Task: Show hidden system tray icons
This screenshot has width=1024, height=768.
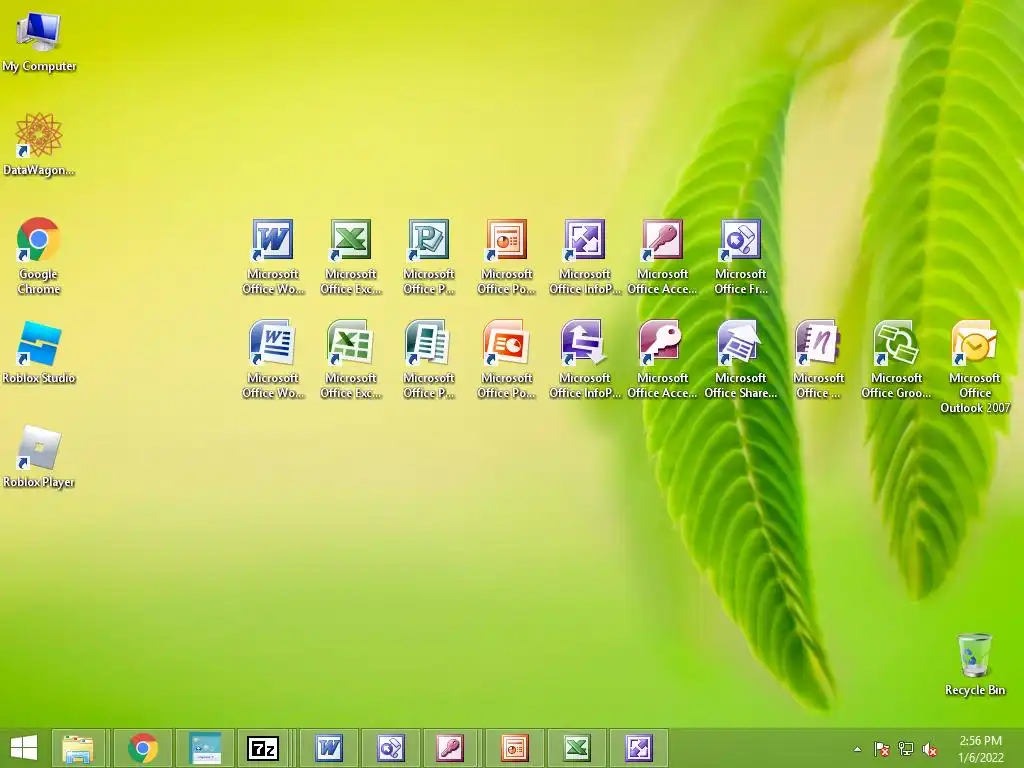Action: pos(857,749)
